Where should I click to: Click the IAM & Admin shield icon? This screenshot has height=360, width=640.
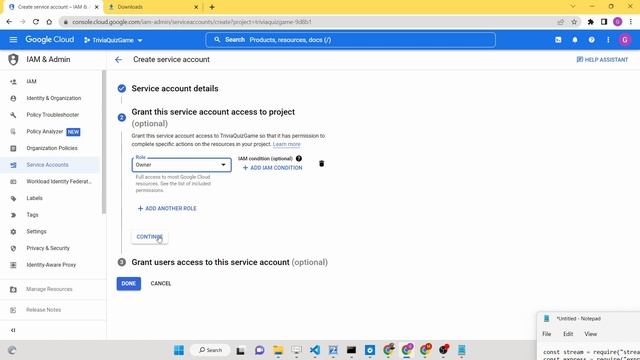point(13,60)
